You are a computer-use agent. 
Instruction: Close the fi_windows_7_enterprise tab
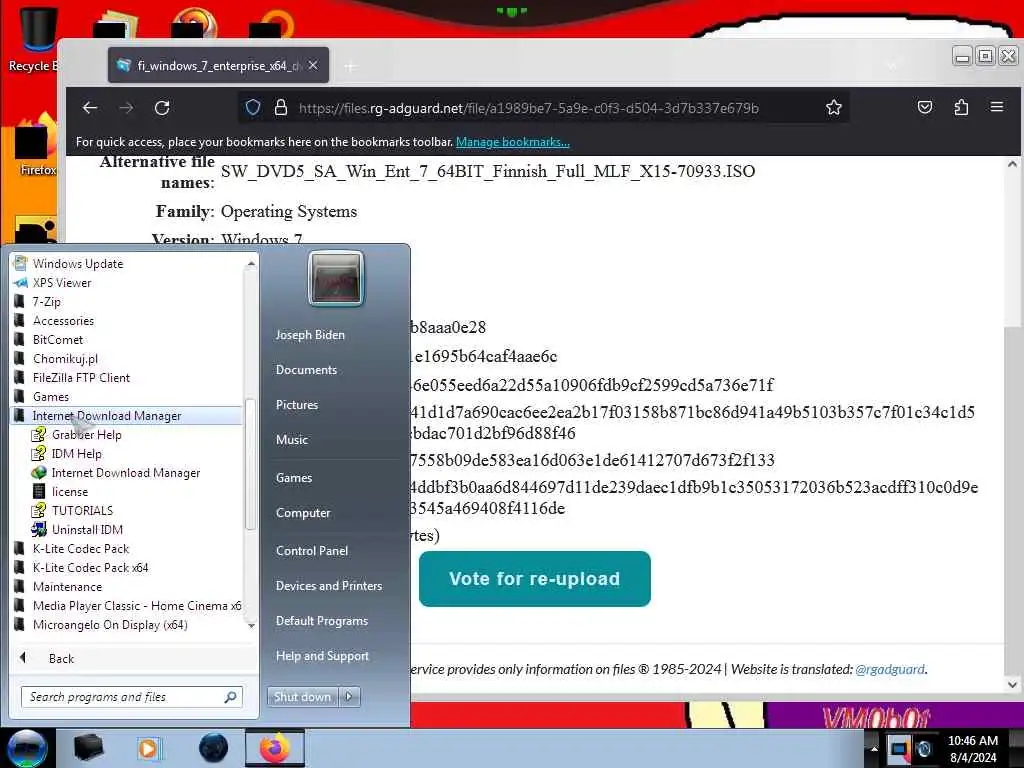(313, 65)
